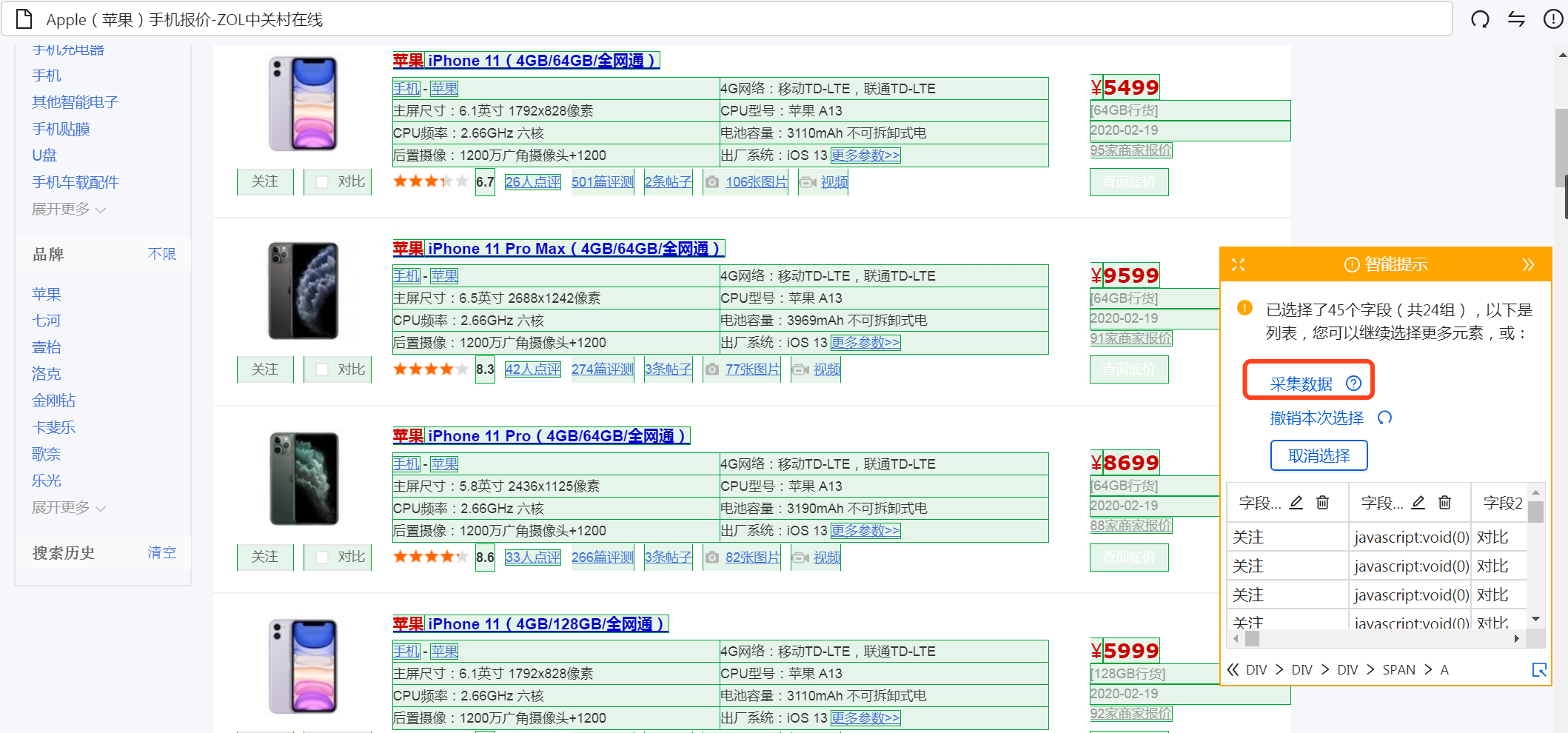Click the green iPhone 11 Pro thumbnail
The image size is (1568, 733).
pyautogui.click(x=304, y=479)
